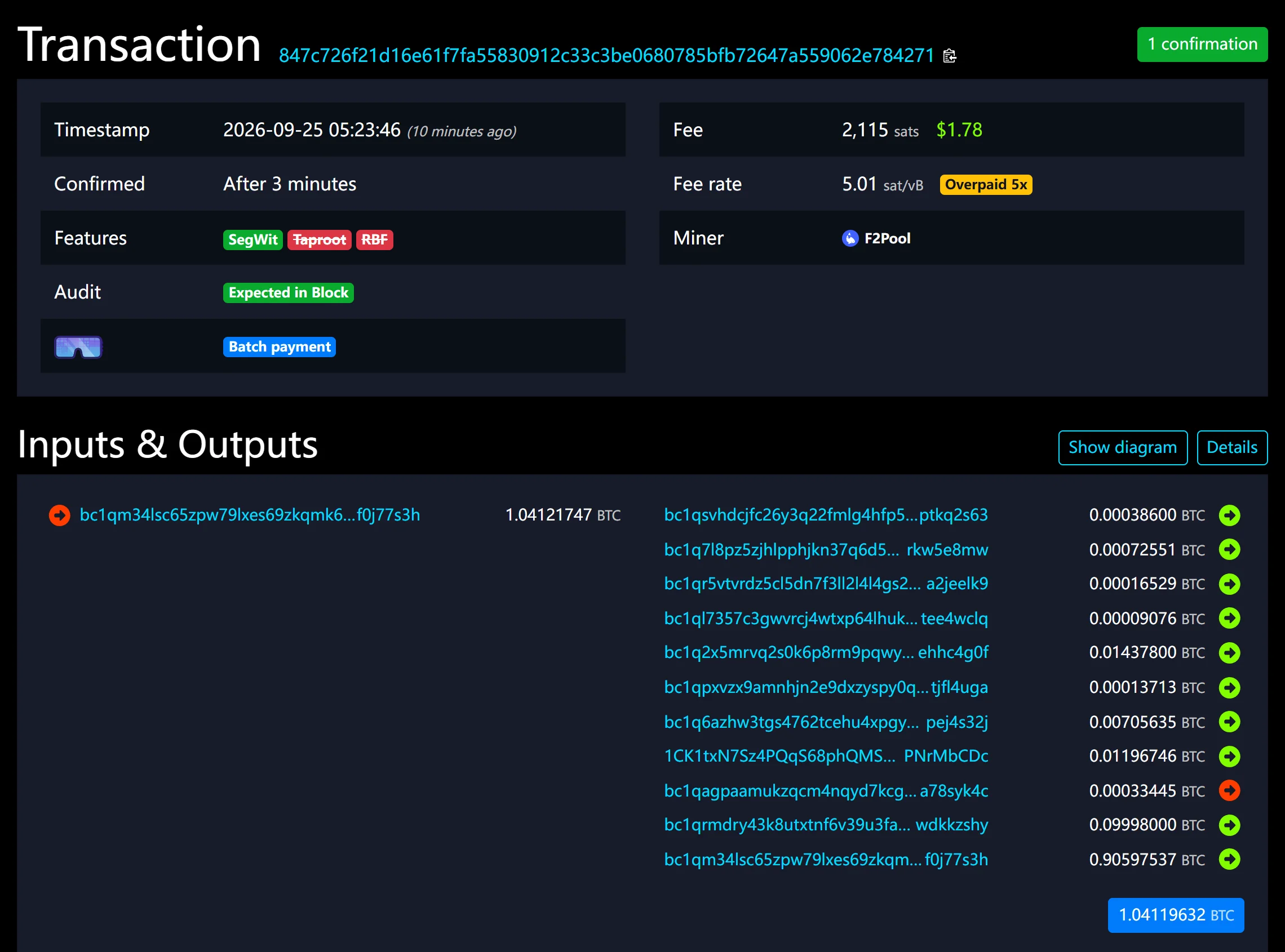
Task: Click the SegWit feature badge
Action: click(252, 240)
